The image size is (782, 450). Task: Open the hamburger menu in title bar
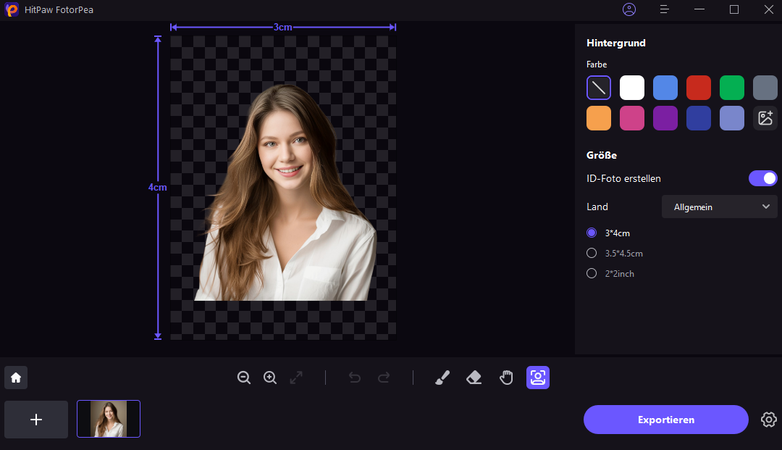665,9
